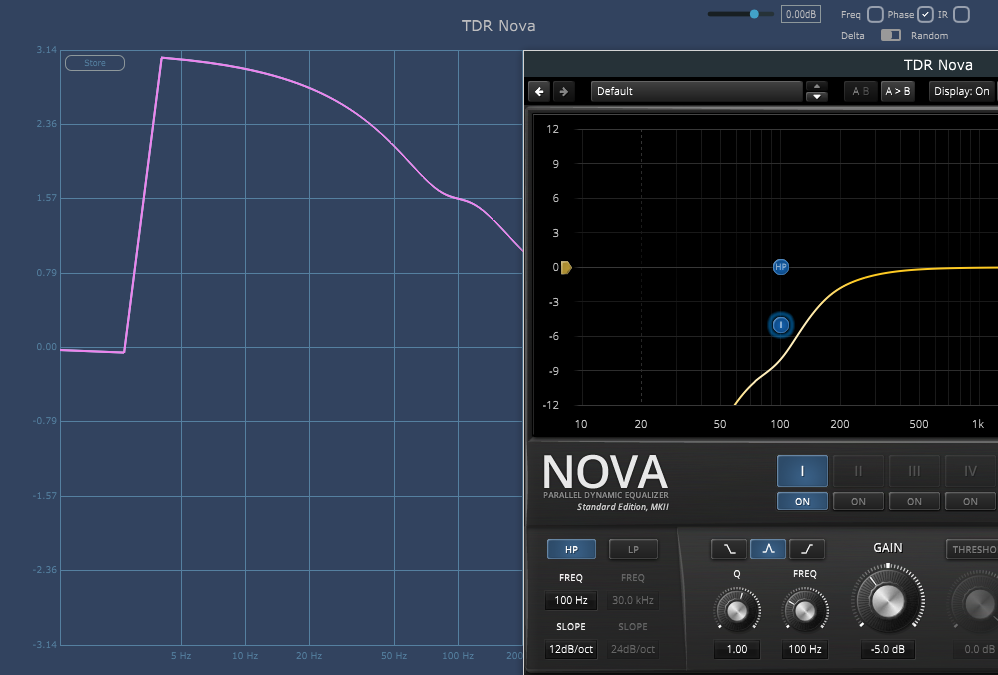The height and width of the screenshot is (675, 998).
Task: Select the low shelf filter shape icon
Action: (729, 549)
